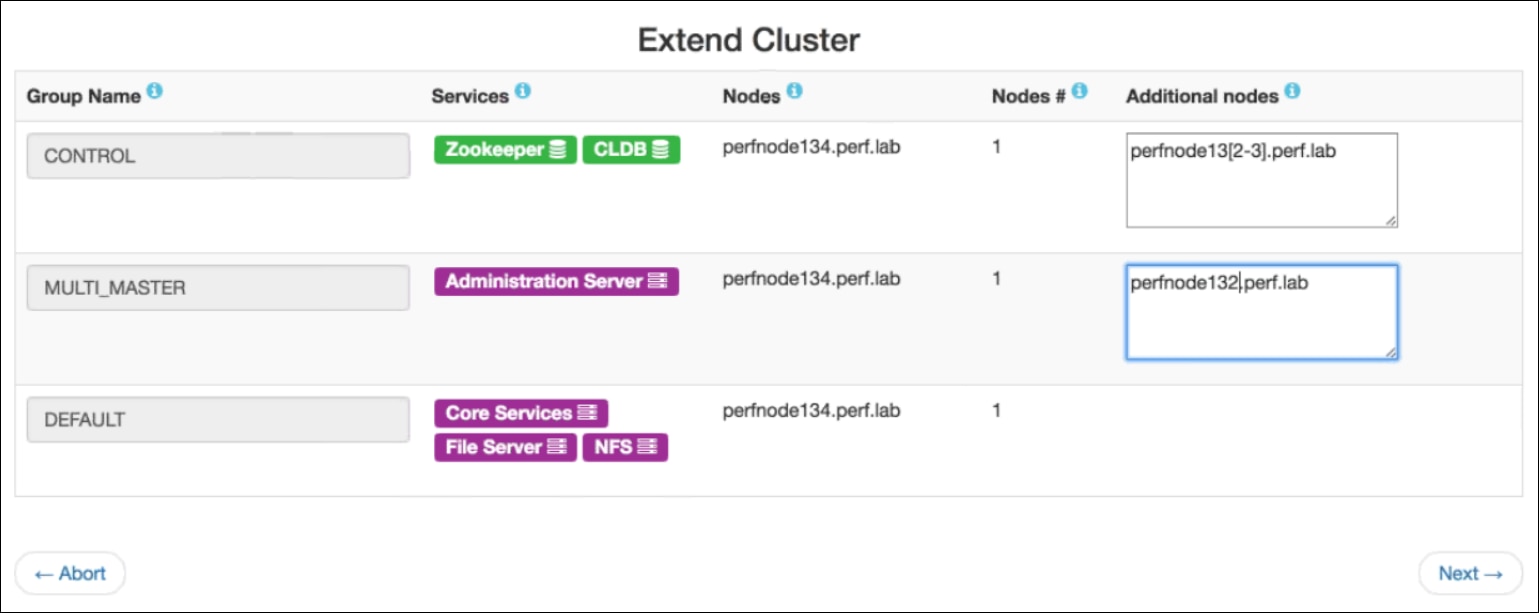This screenshot has width=1539, height=613.
Task: Click the CONTROL group name field
Action: (x=218, y=156)
